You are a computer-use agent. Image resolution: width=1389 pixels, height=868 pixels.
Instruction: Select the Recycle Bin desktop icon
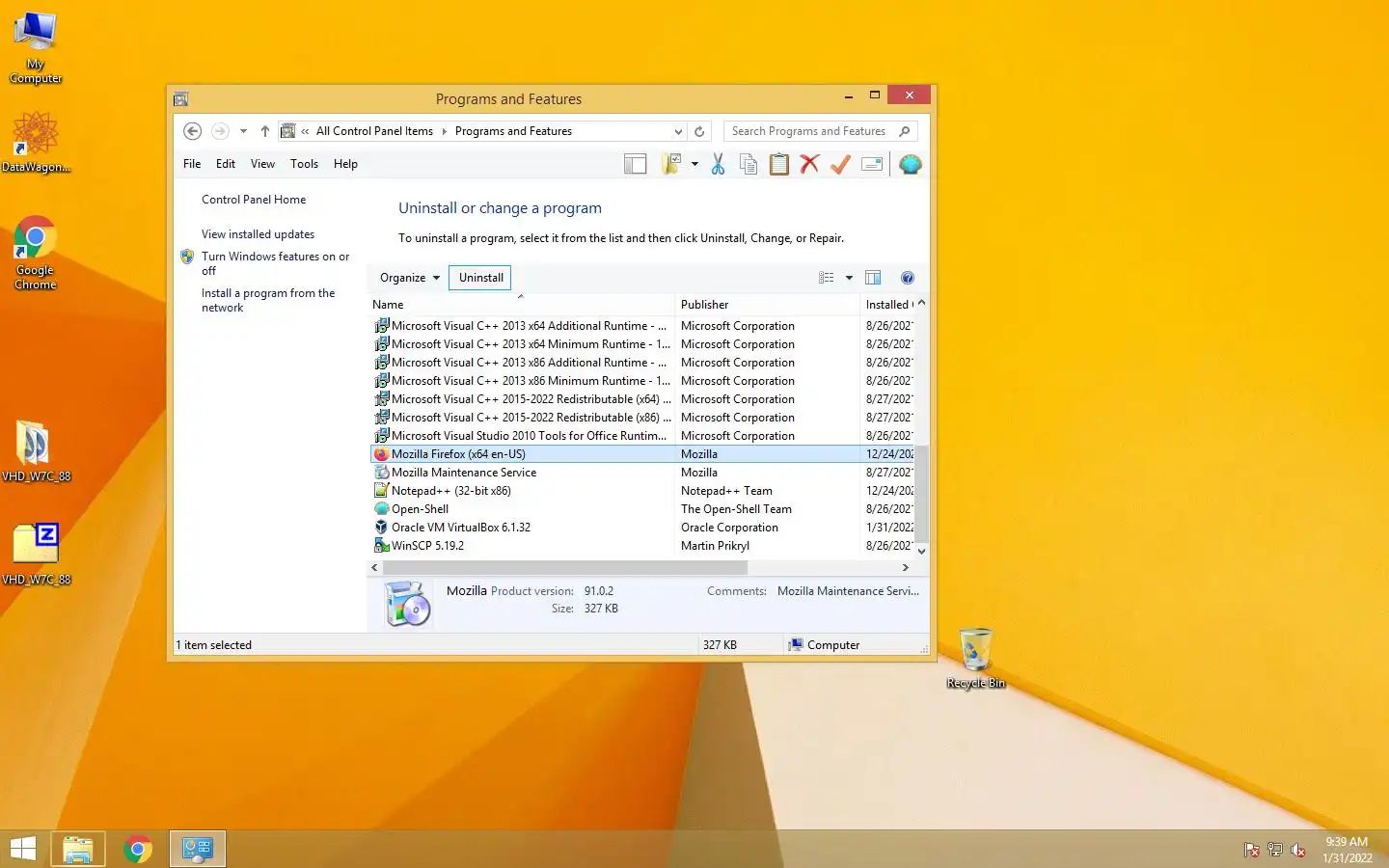975,659
